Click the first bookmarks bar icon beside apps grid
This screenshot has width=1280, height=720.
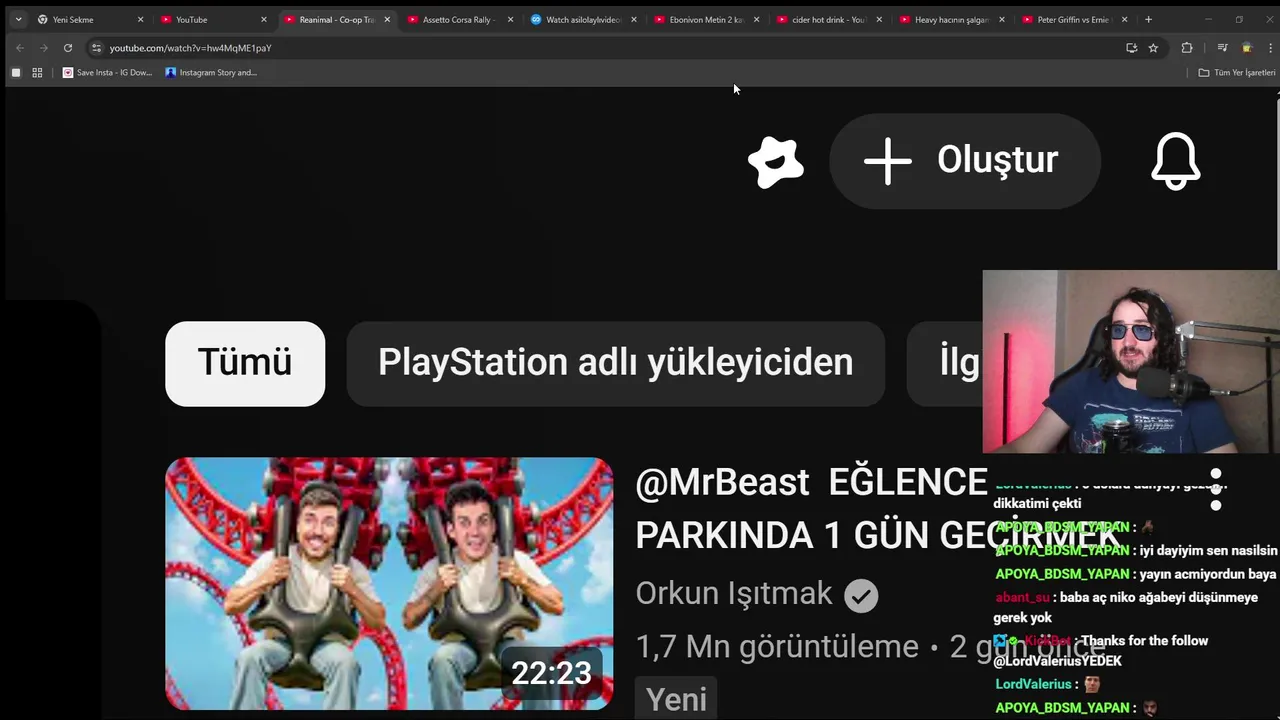click(x=15, y=72)
